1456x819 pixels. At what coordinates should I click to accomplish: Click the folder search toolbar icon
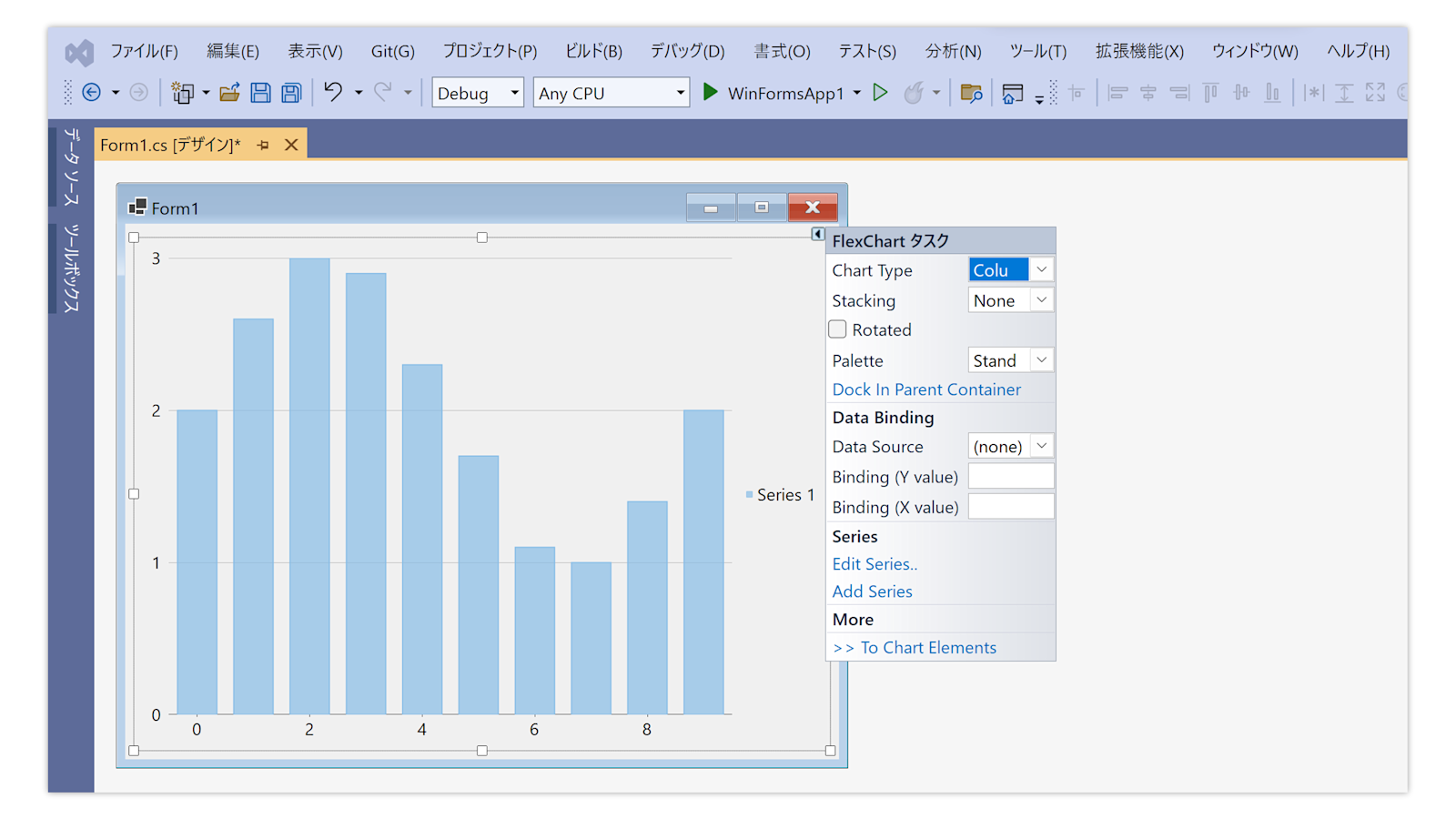(971, 93)
